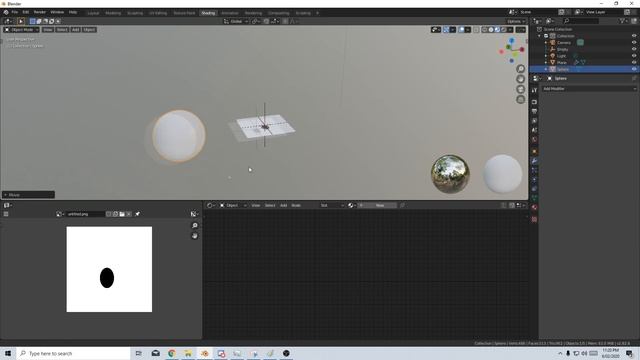Toggle image pin icon in image editor

tap(138, 214)
